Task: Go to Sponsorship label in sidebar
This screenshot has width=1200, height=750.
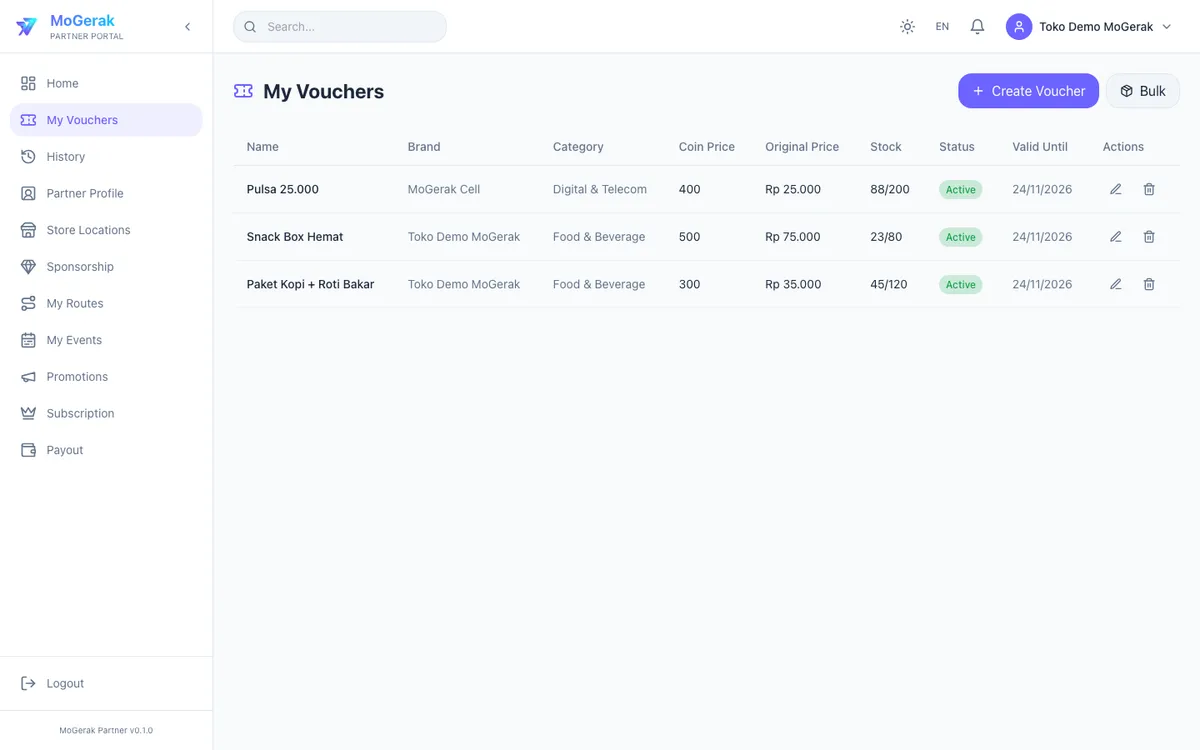Action: tap(80, 267)
